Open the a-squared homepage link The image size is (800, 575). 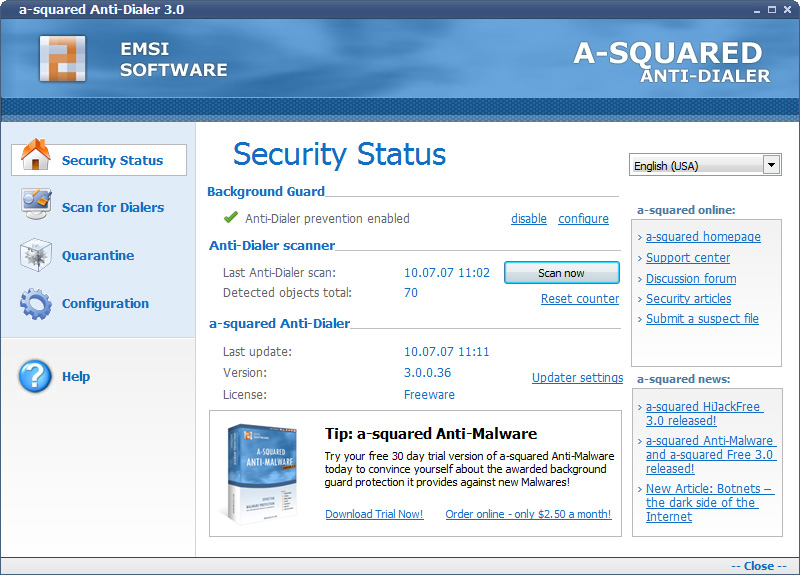(x=703, y=237)
